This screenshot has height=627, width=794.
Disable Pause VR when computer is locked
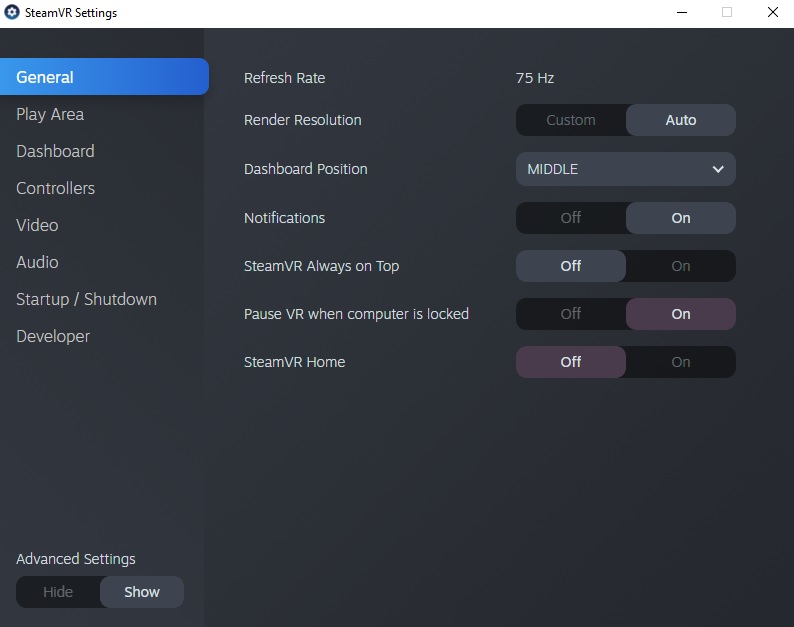571,314
